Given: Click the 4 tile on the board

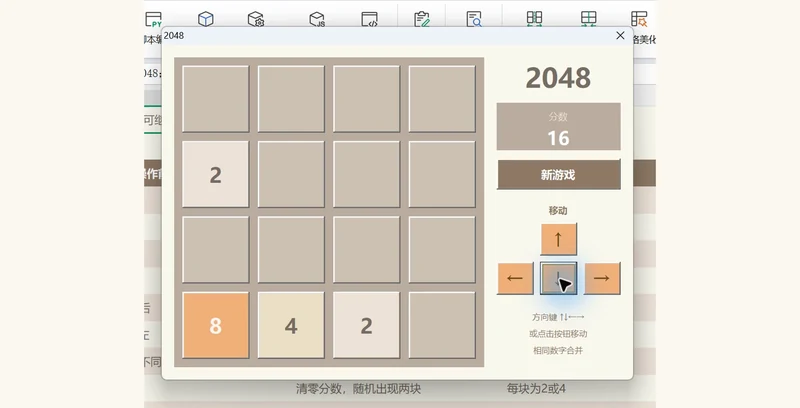Looking at the screenshot, I should pyautogui.click(x=291, y=325).
